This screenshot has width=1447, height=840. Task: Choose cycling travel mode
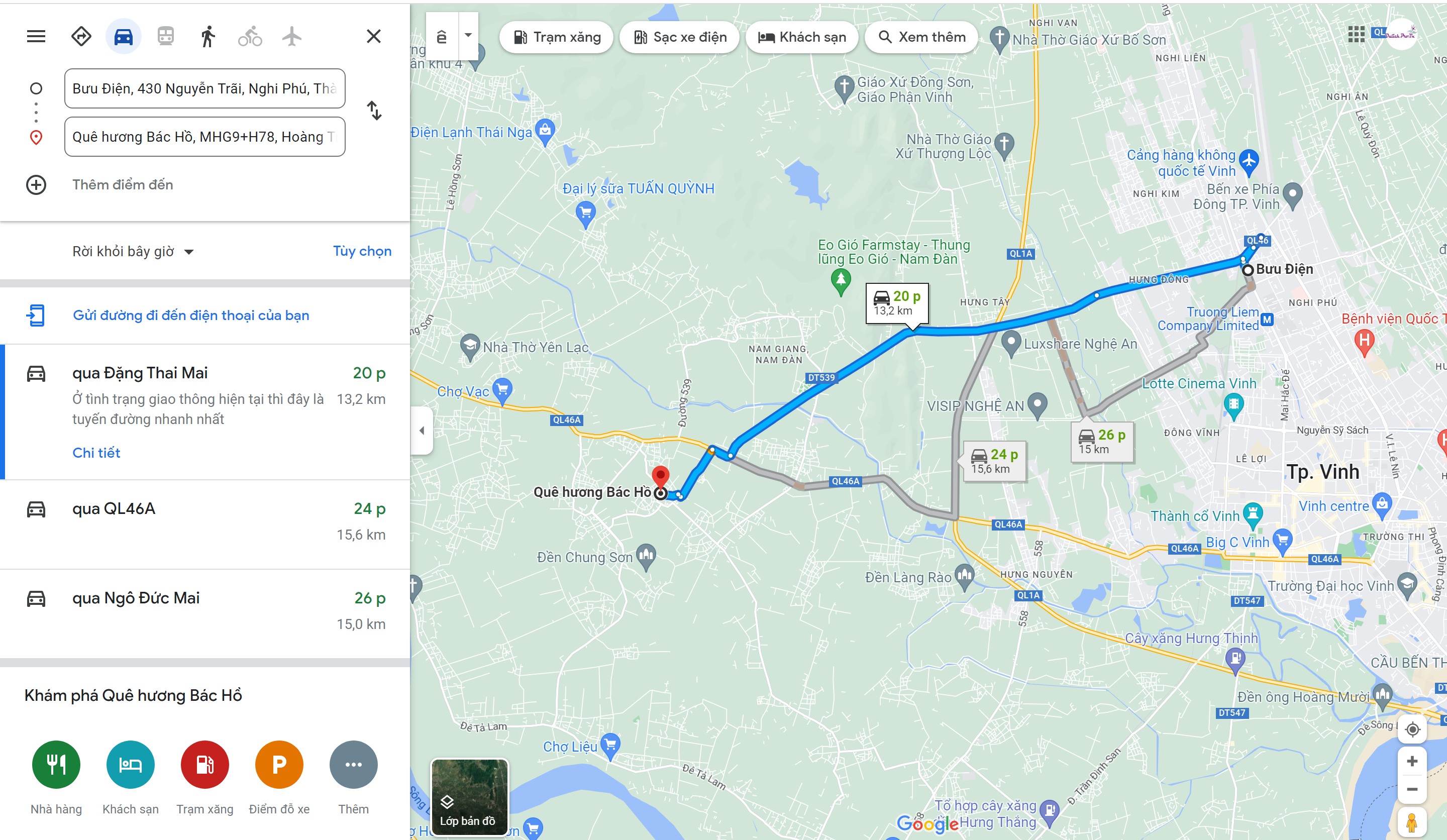pos(250,36)
